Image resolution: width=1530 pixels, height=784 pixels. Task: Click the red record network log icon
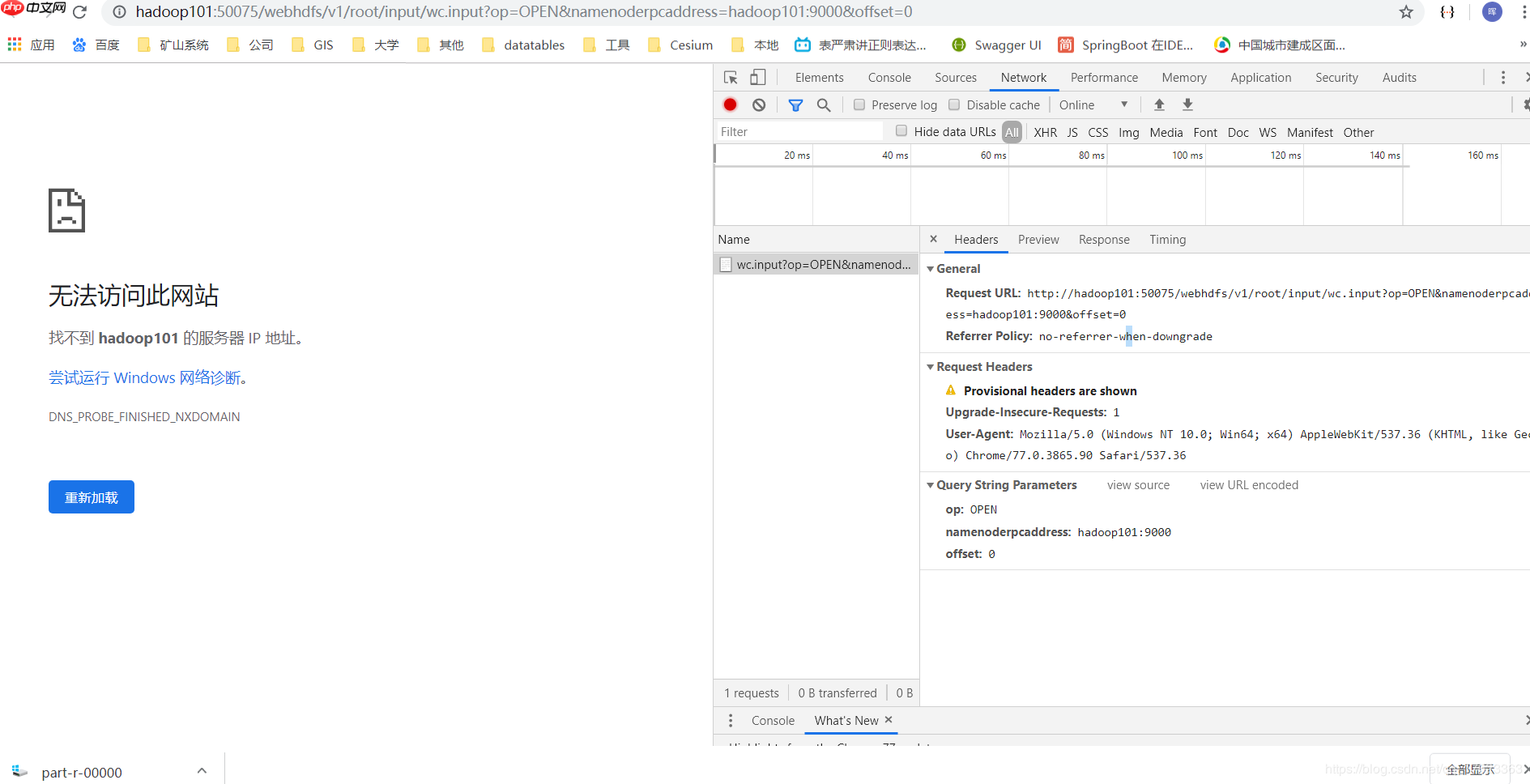730,104
